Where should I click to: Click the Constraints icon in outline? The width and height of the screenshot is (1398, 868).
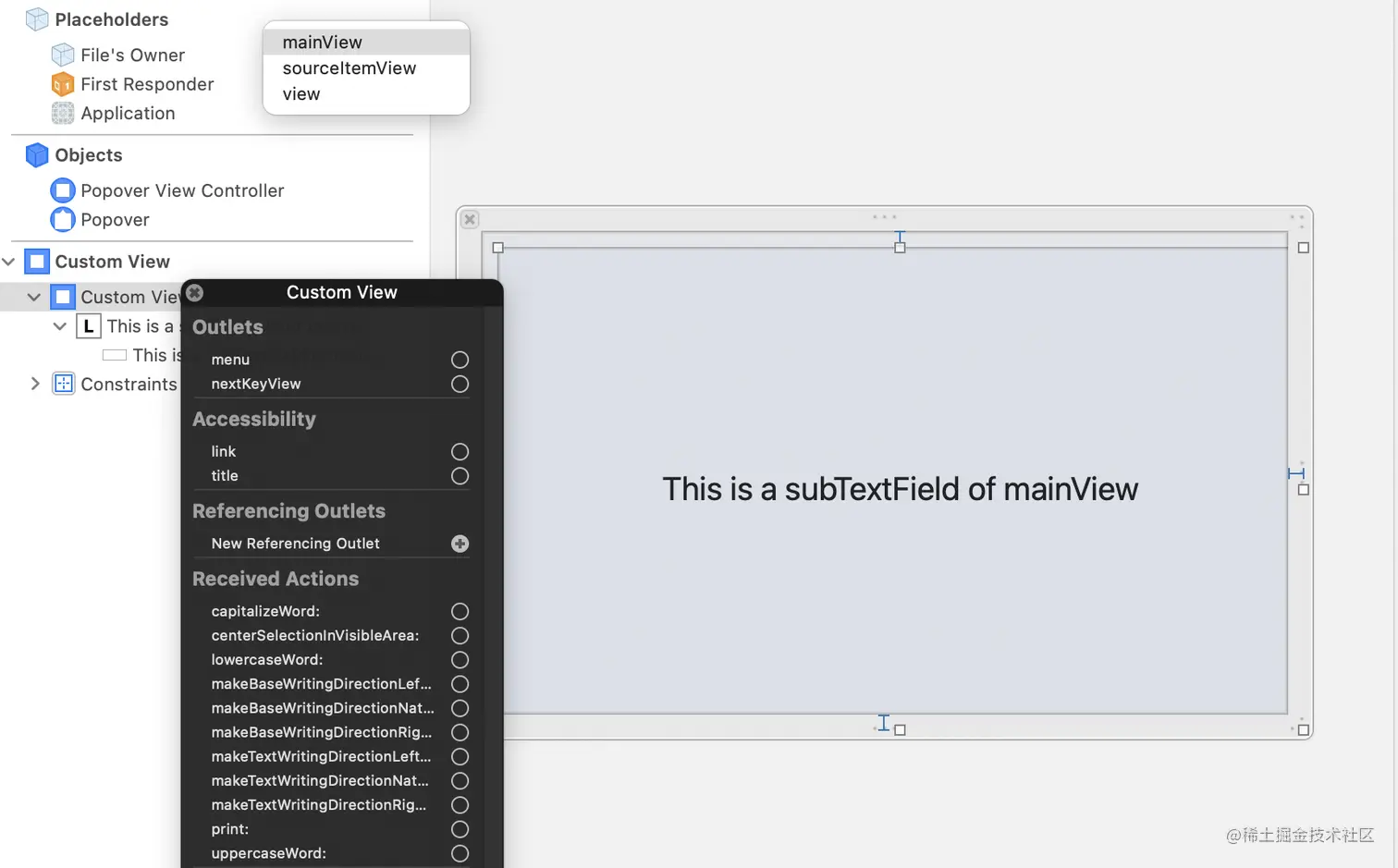[64, 384]
